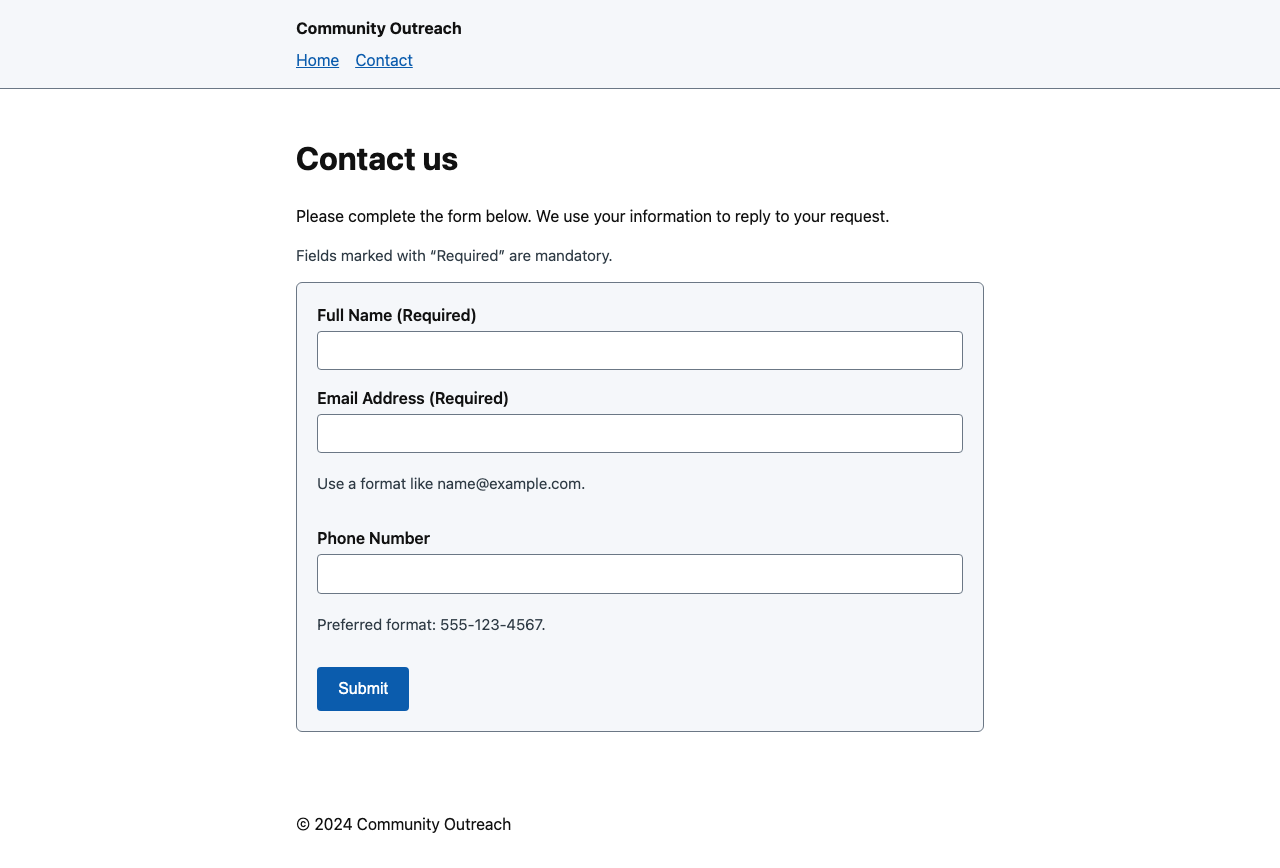Click the Contact us heading
The image size is (1280, 868).
coord(377,159)
